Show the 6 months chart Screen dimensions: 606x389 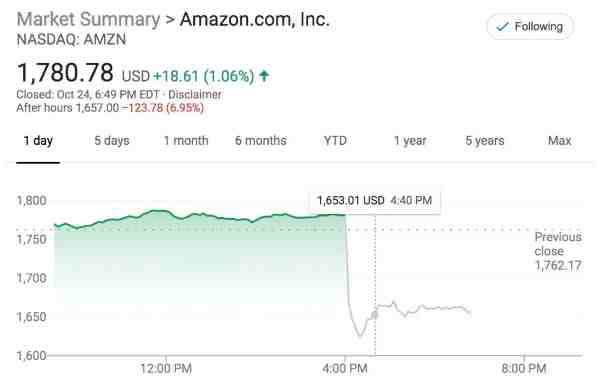point(260,141)
